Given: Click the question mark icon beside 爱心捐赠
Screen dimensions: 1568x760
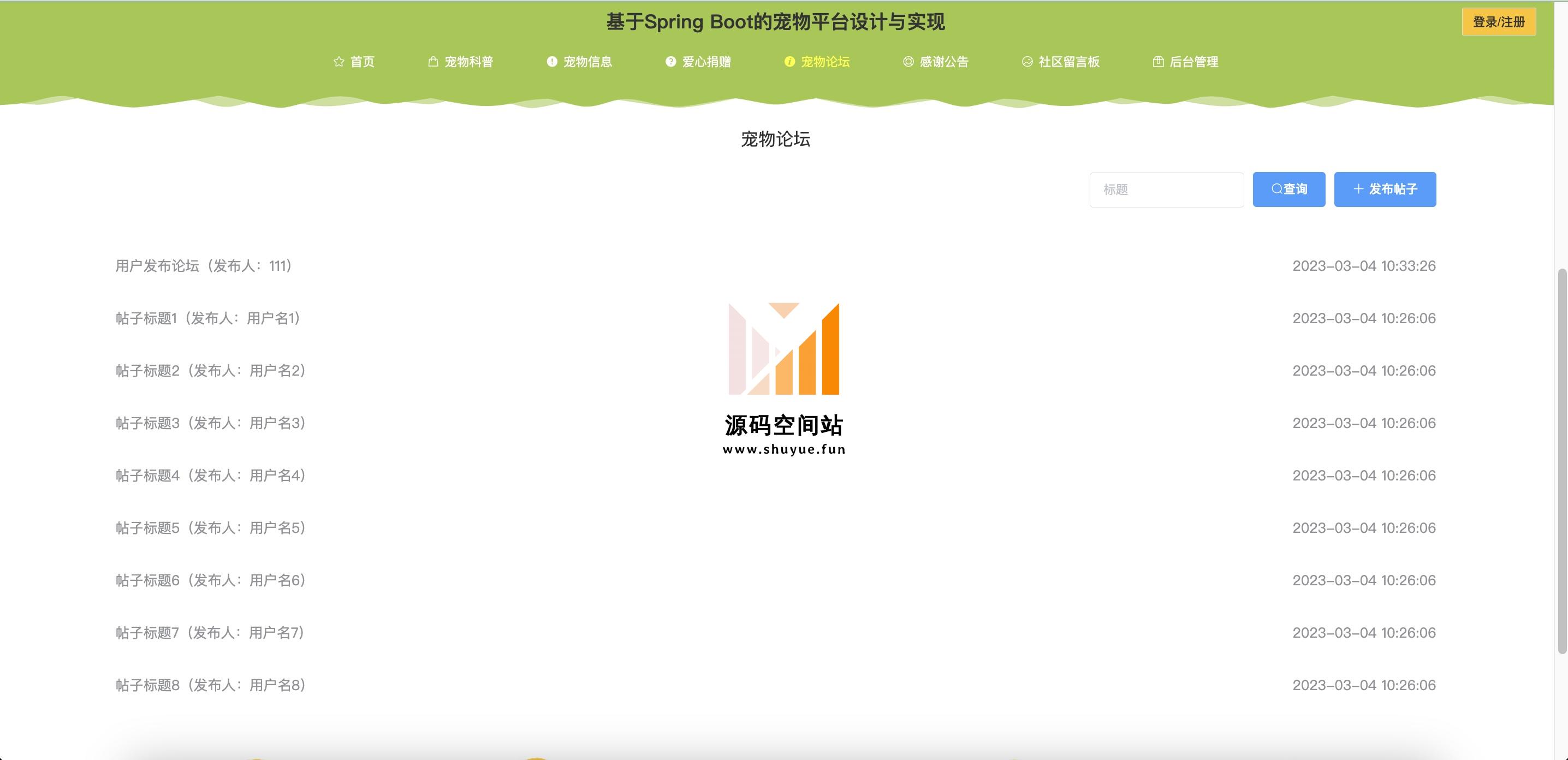Looking at the screenshot, I should [671, 62].
